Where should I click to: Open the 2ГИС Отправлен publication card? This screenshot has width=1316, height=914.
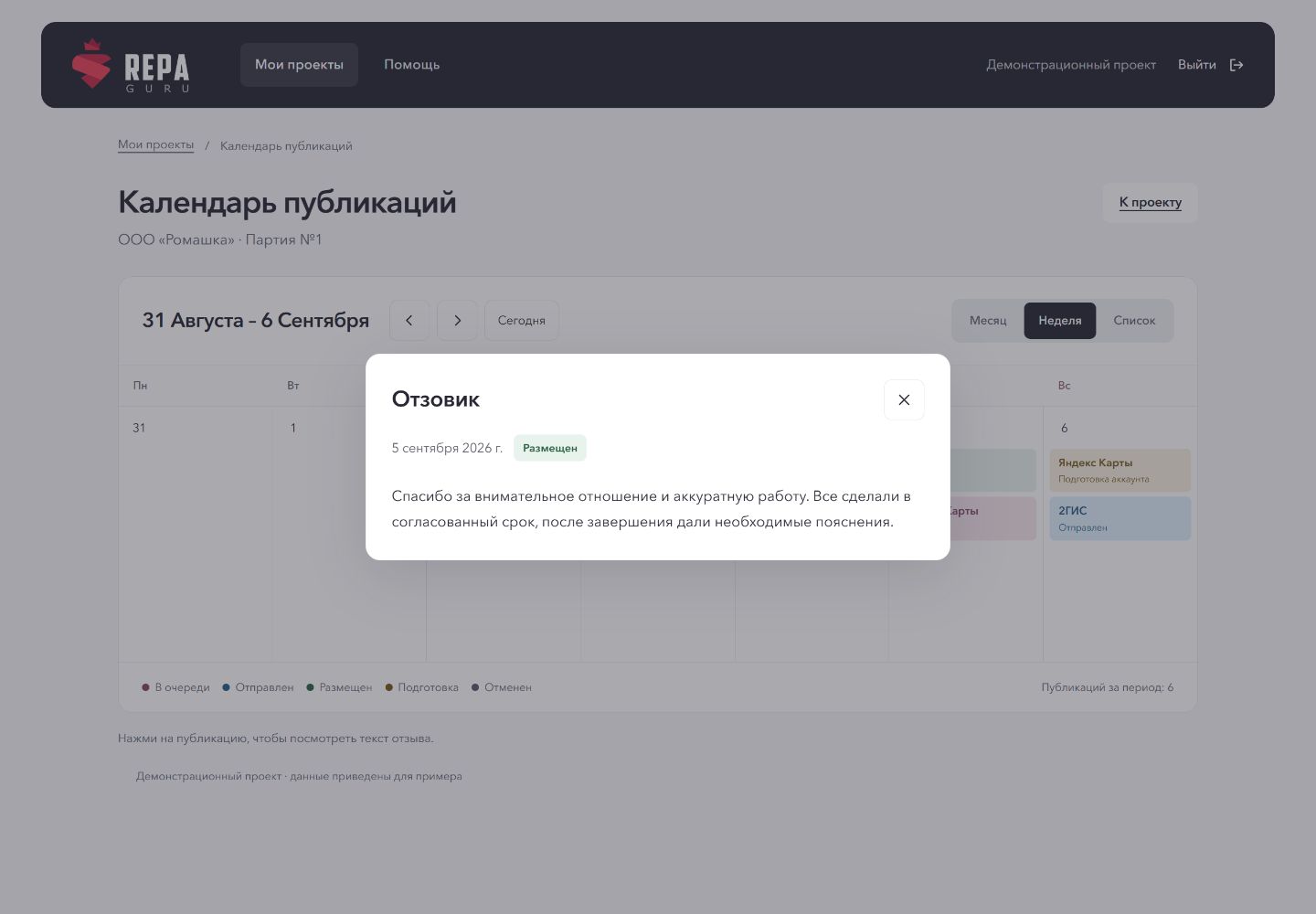(1120, 518)
